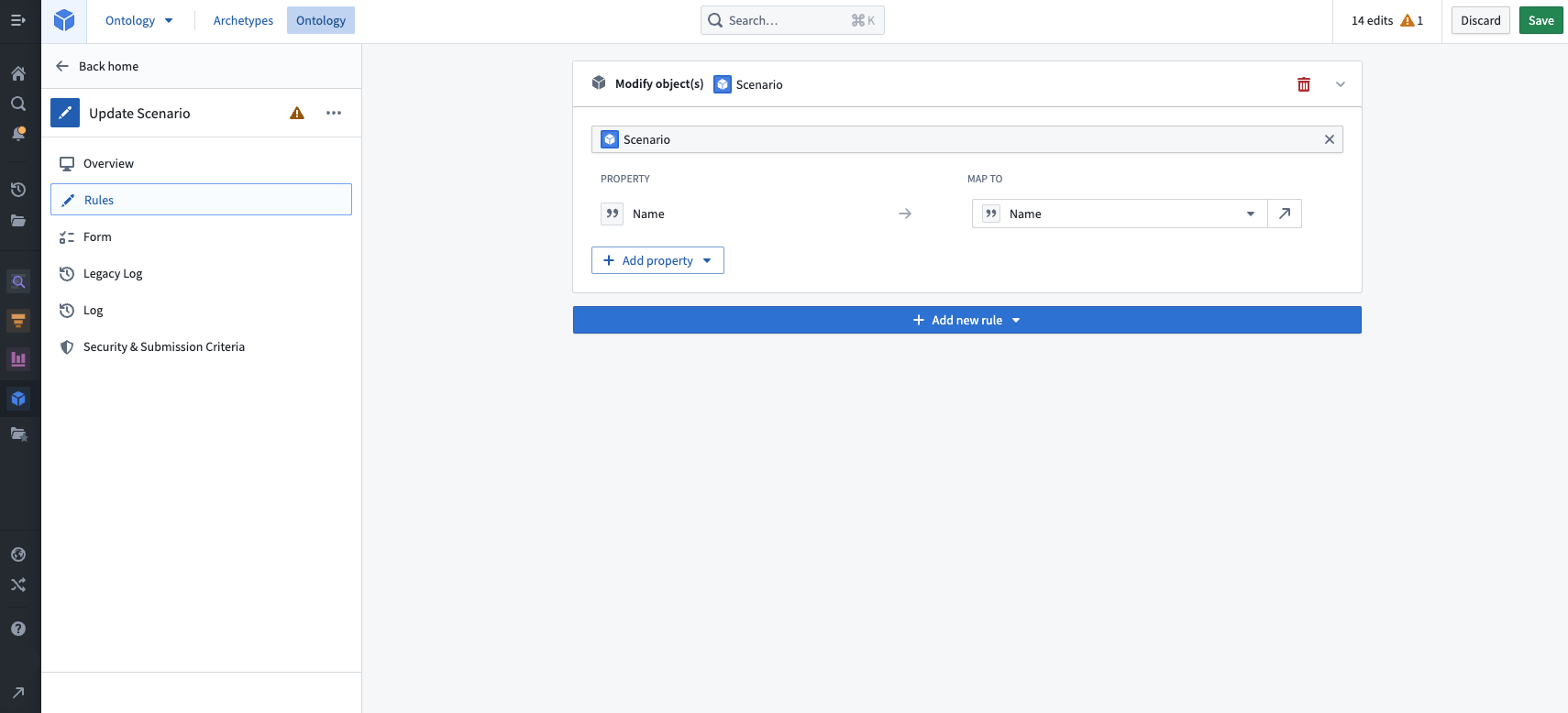Open recent history icon in left rail

18,190
